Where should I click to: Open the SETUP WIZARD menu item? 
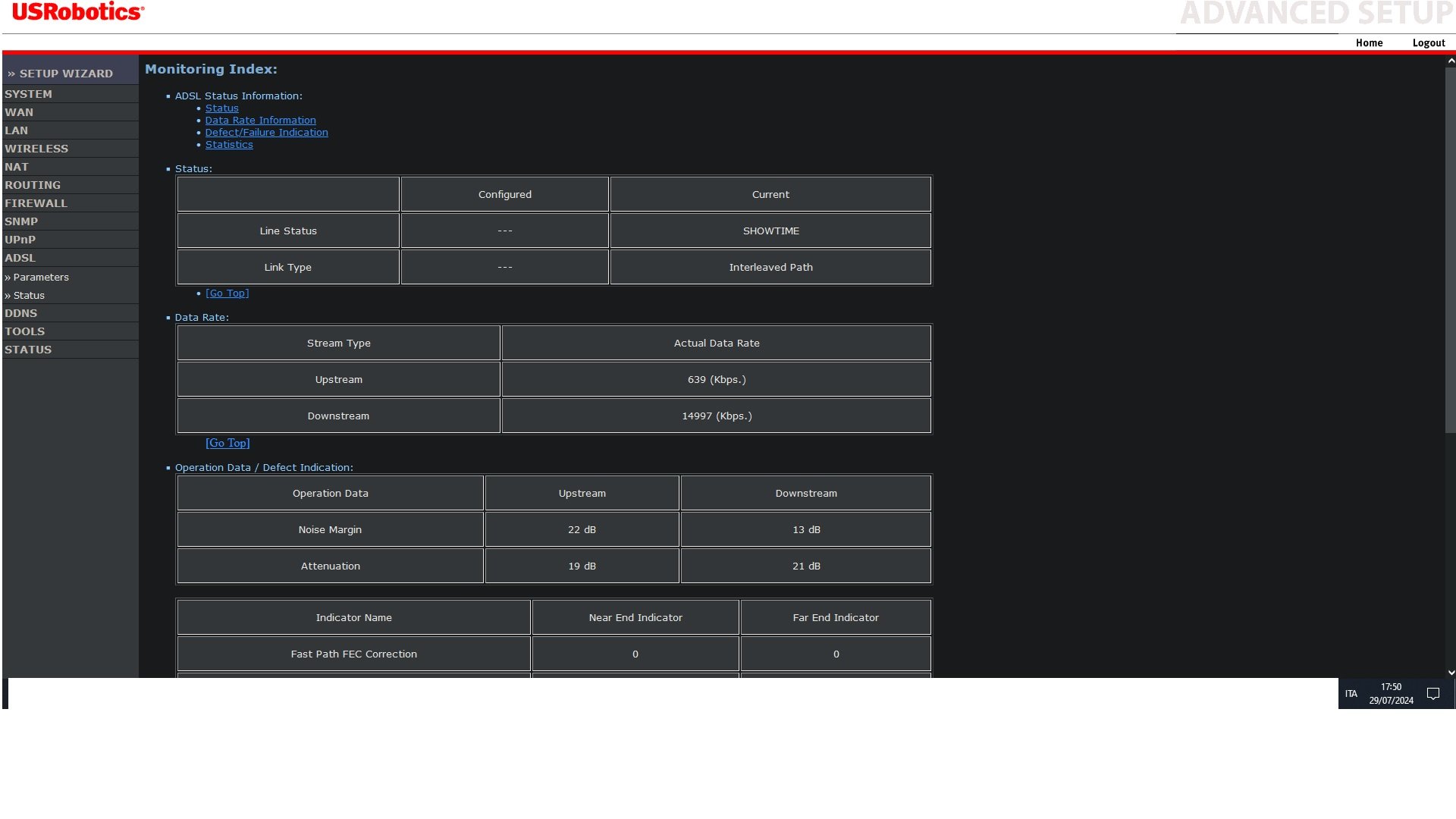(65, 74)
